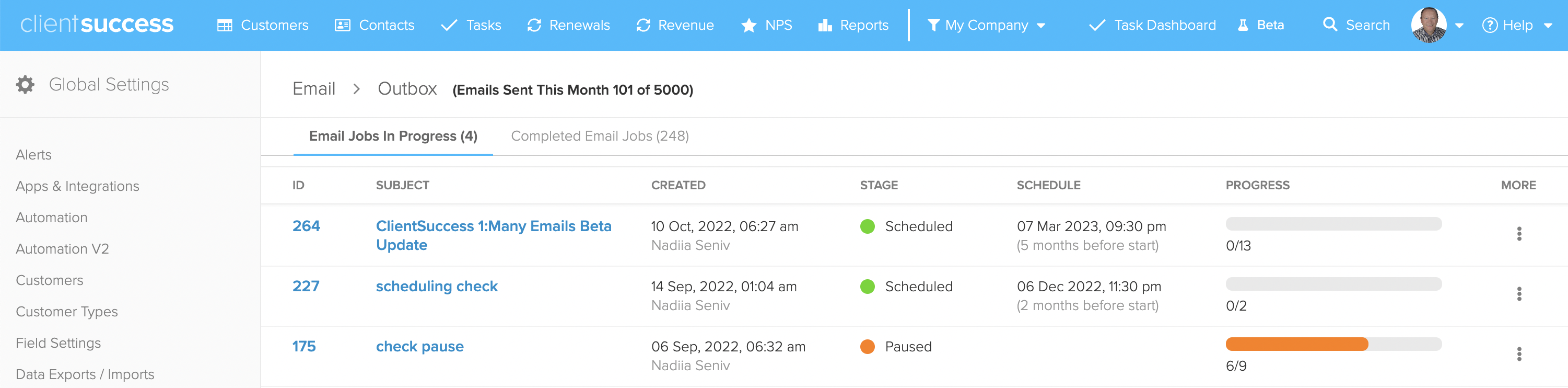Open Customer Types settings

67,312
